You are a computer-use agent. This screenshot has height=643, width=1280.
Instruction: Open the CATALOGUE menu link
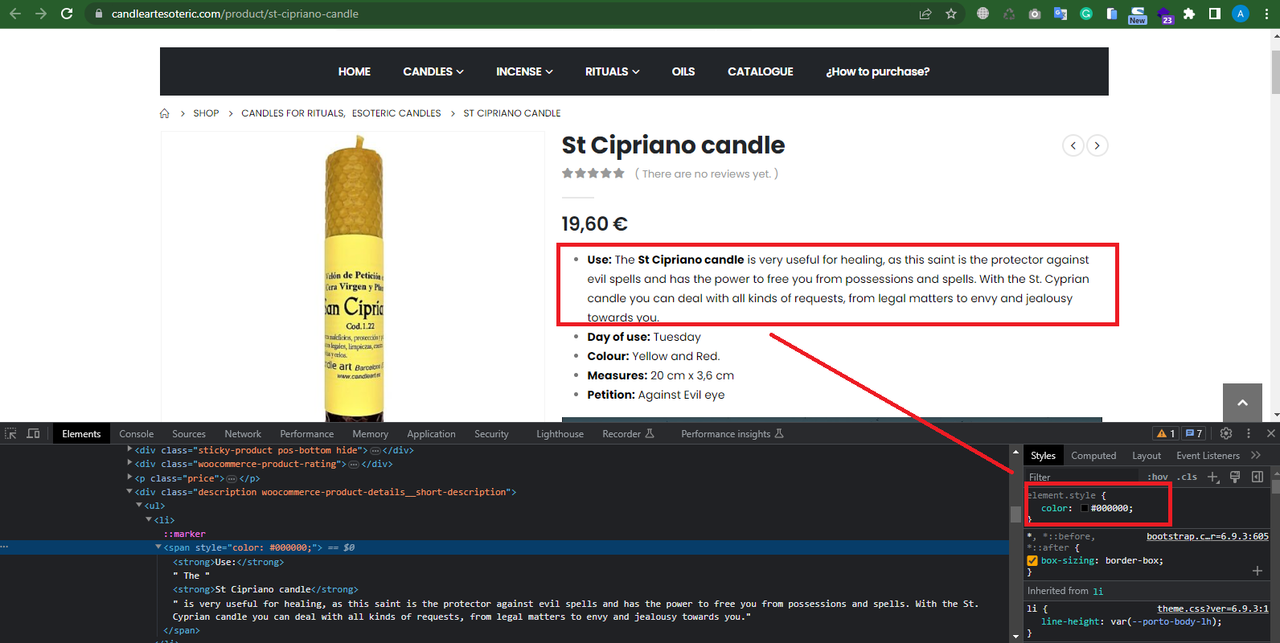click(760, 71)
